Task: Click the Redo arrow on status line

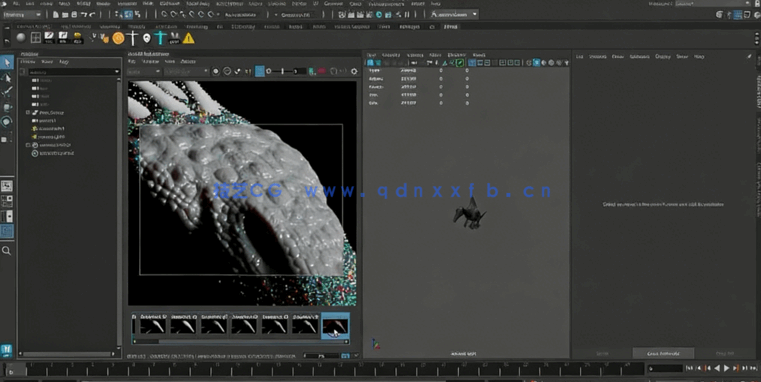Action: click(x=93, y=15)
